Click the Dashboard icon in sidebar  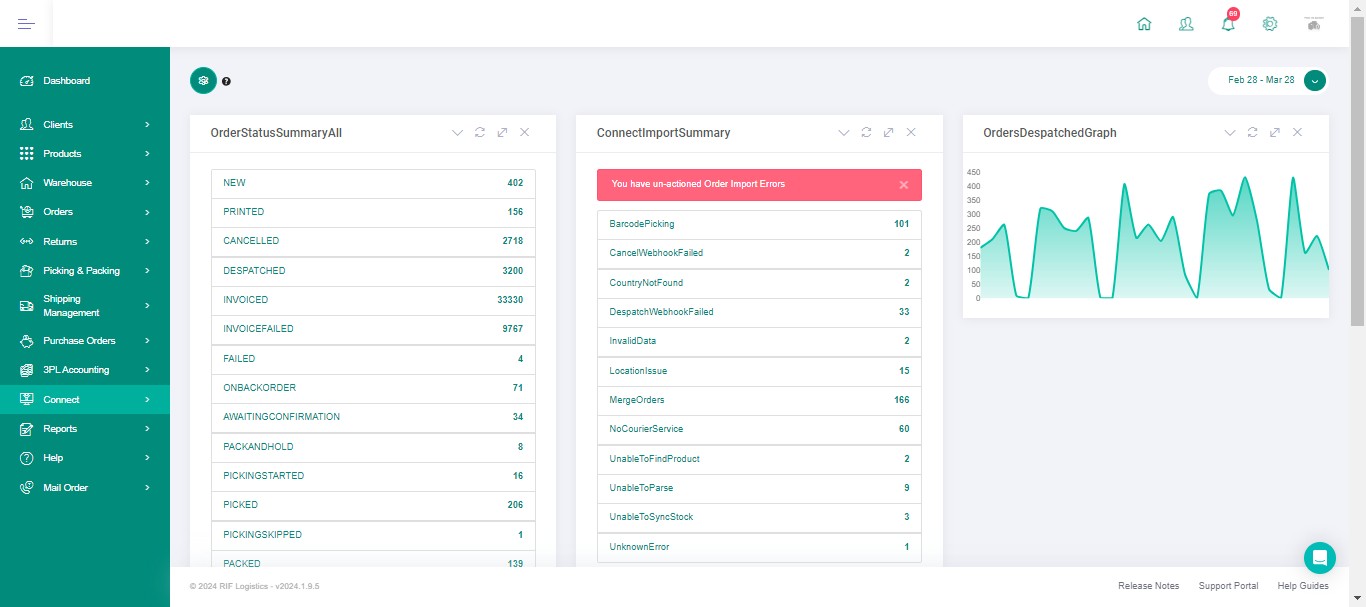[27, 81]
